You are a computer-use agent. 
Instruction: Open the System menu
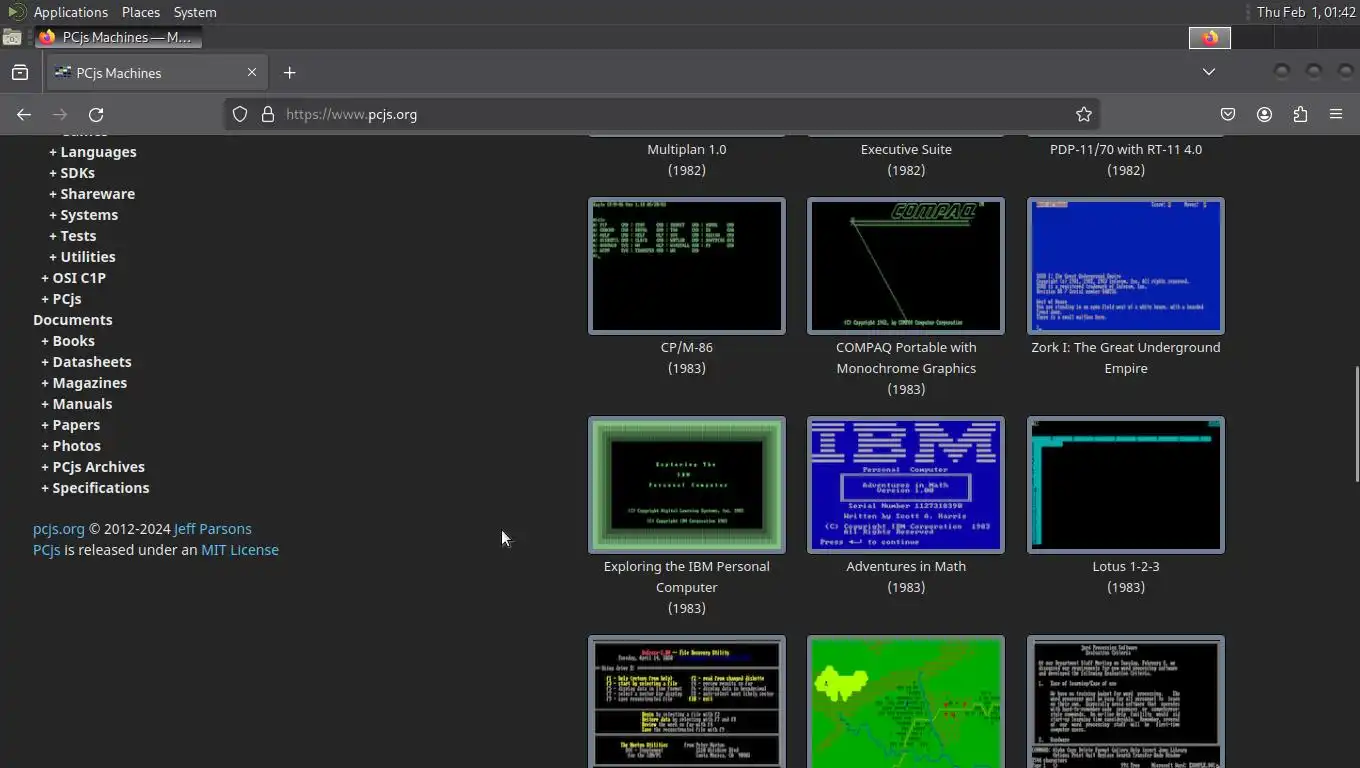[195, 12]
